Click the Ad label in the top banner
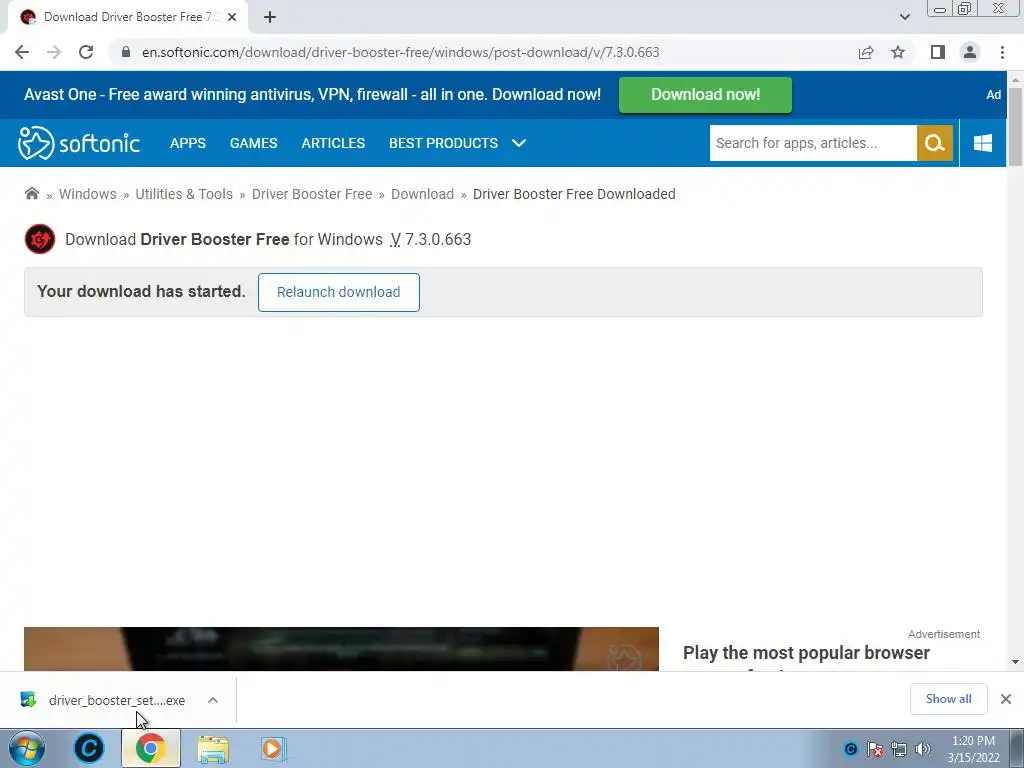The height and width of the screenshot is (768, 1024). [x=993, y=95]
